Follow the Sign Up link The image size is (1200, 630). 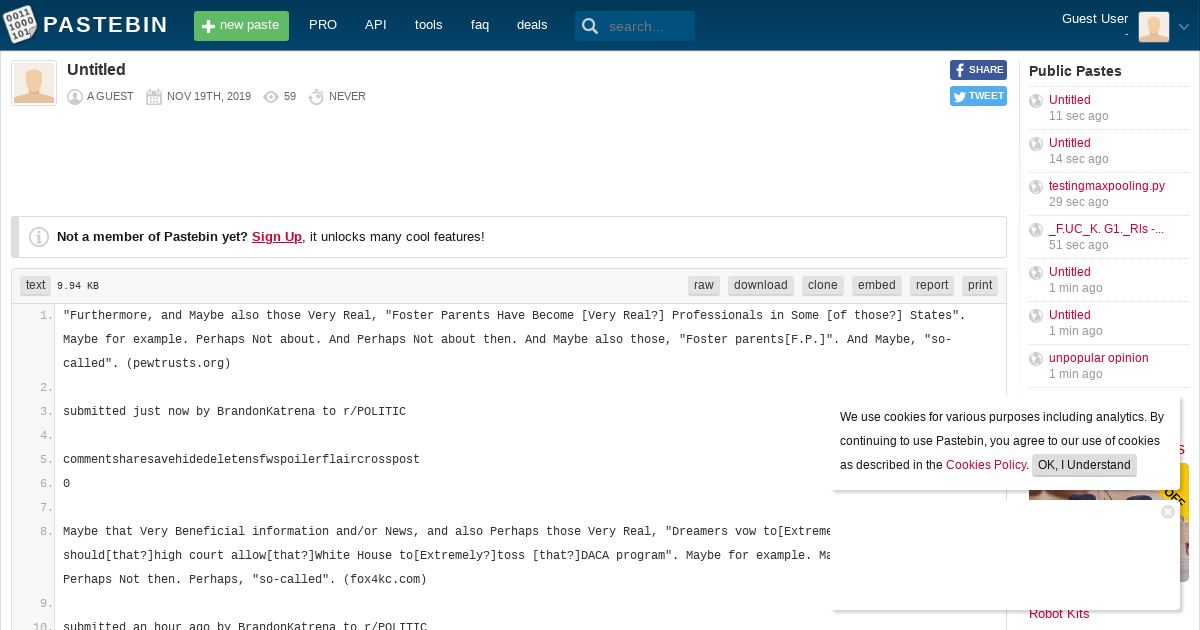pyautogui.click(x=277, y=237)
